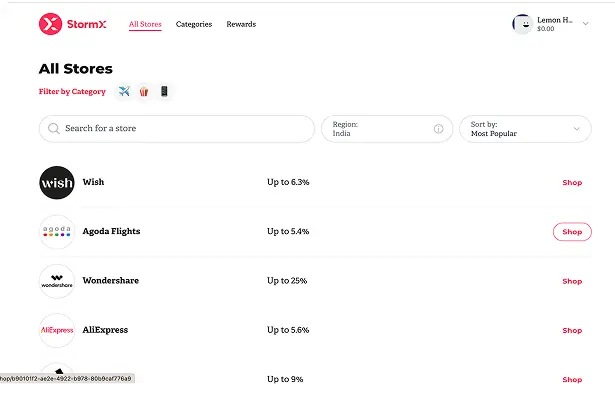The image size is (615, 416).
Task: Filter stores by the phone electronics category
Action: (x=164, y=91)
